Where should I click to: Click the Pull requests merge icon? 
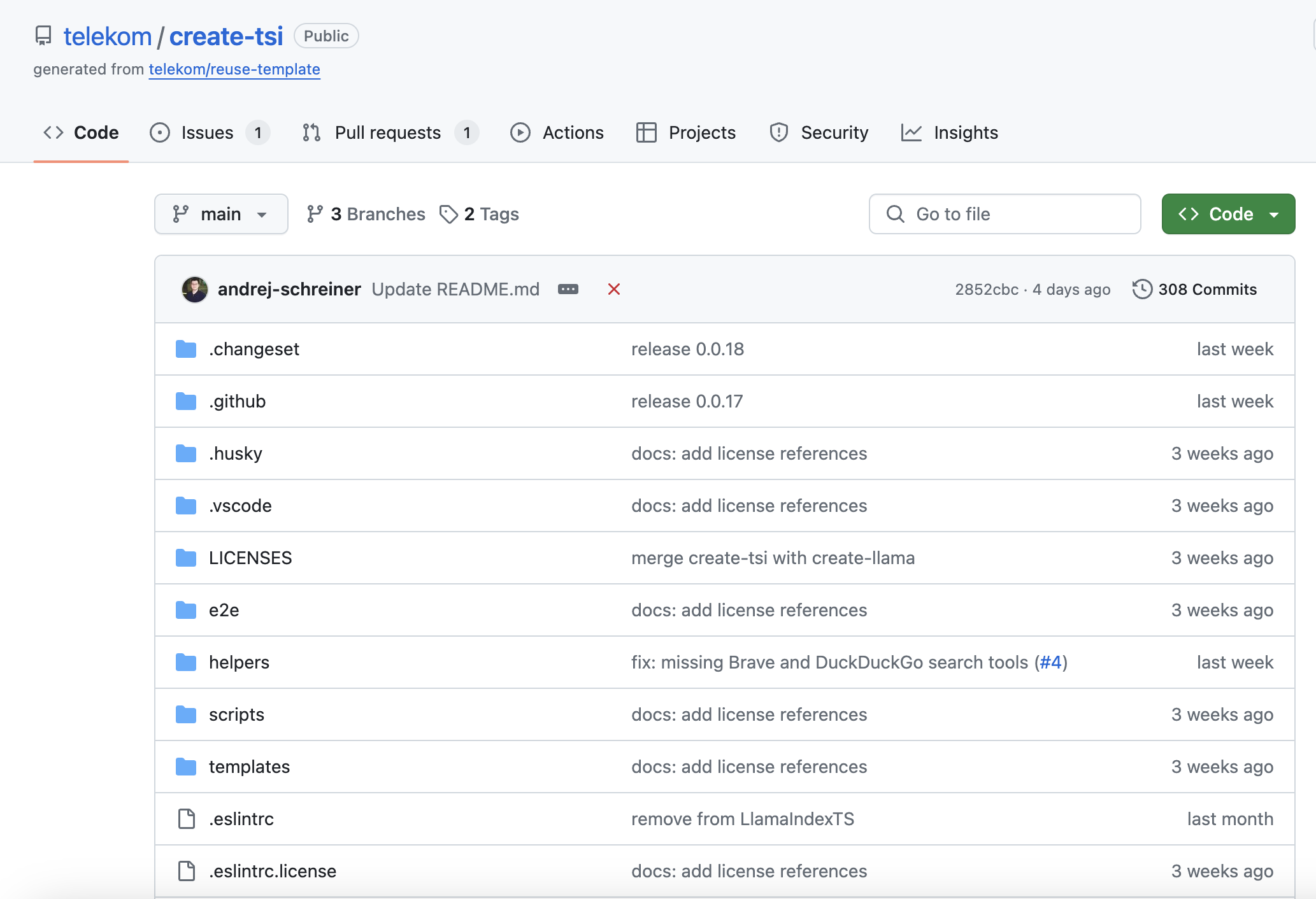[x=311, y=132]
